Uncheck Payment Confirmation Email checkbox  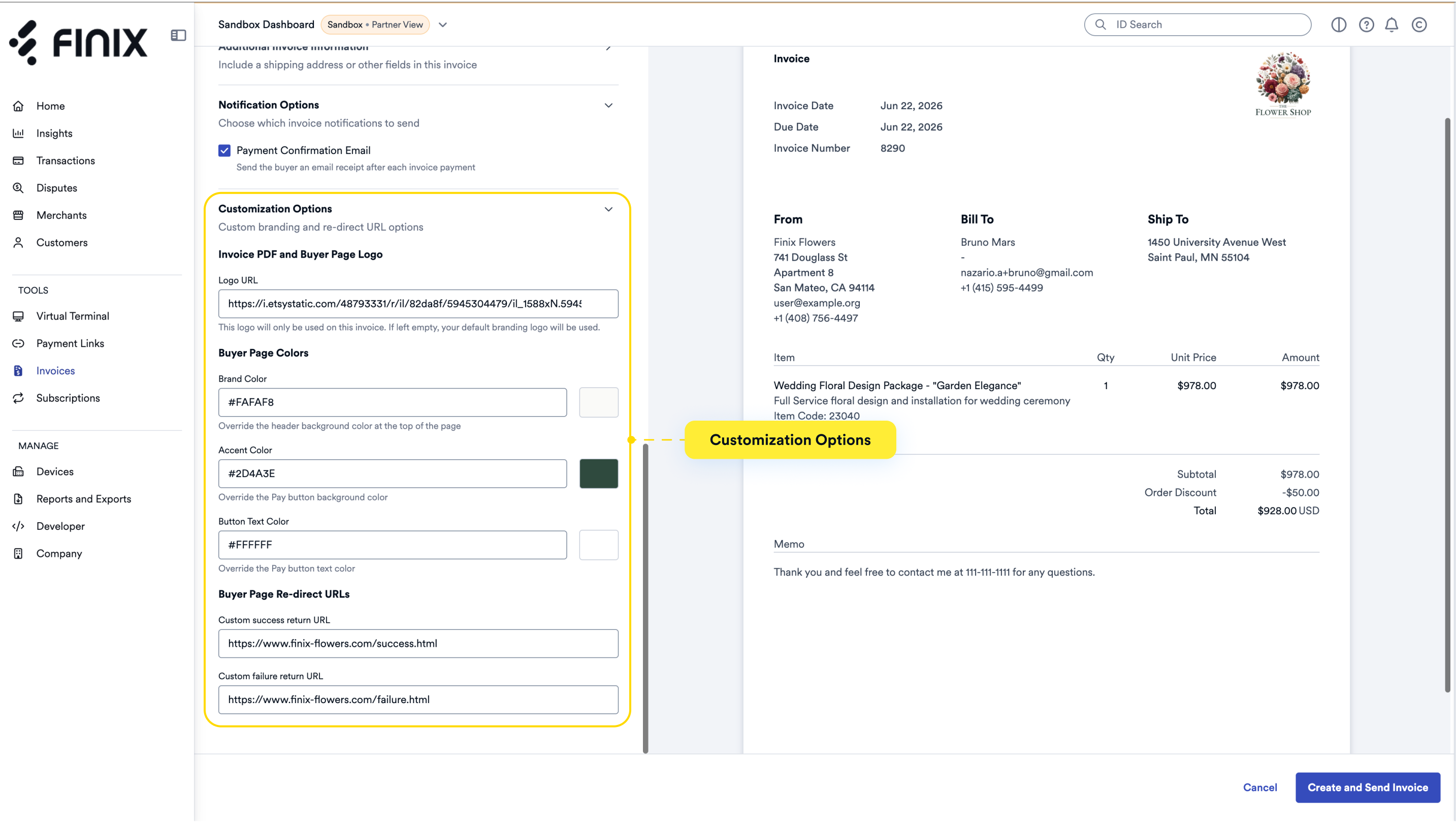pyautogui.click(x=224, y=150)
